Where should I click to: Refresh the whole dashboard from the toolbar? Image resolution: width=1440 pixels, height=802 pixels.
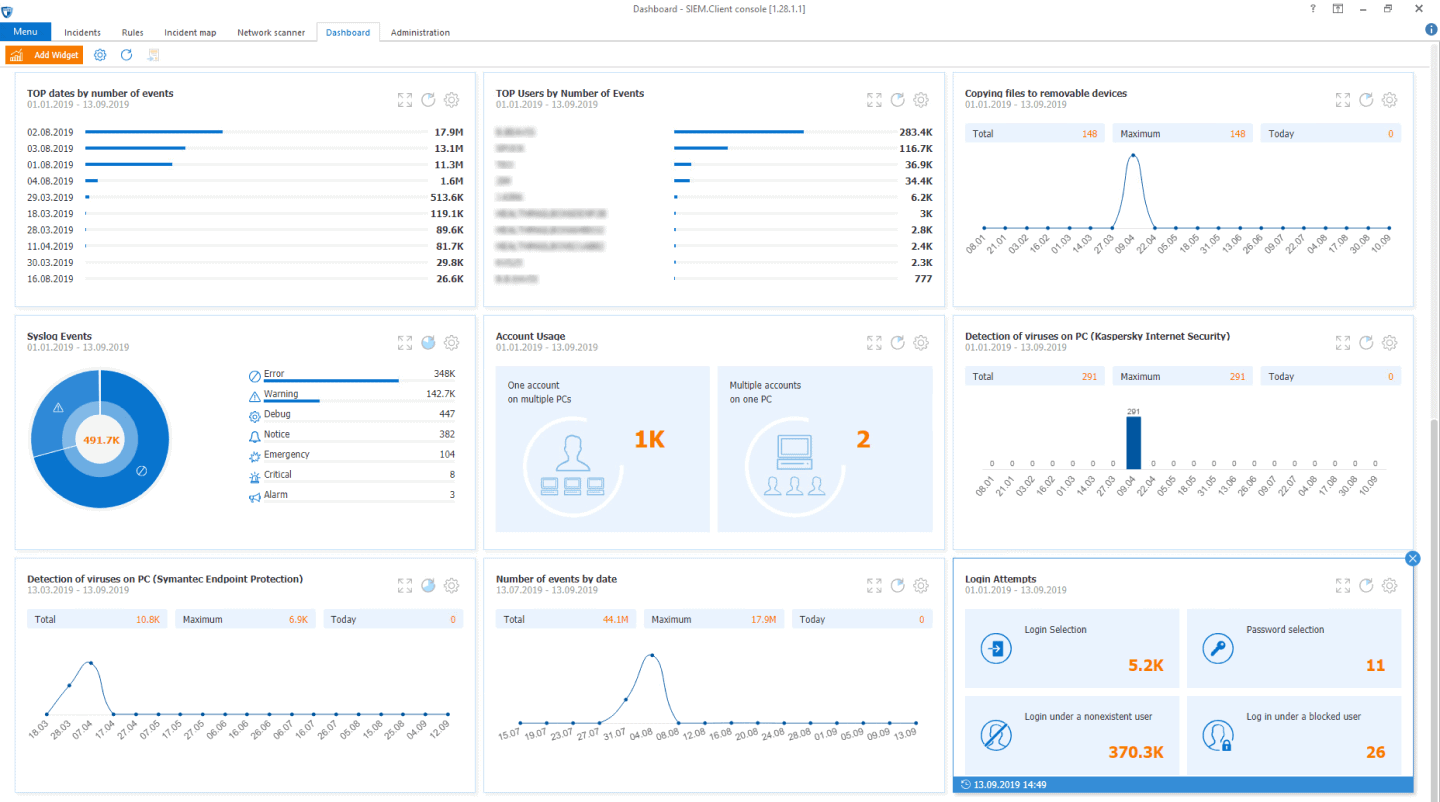(127, 55)
